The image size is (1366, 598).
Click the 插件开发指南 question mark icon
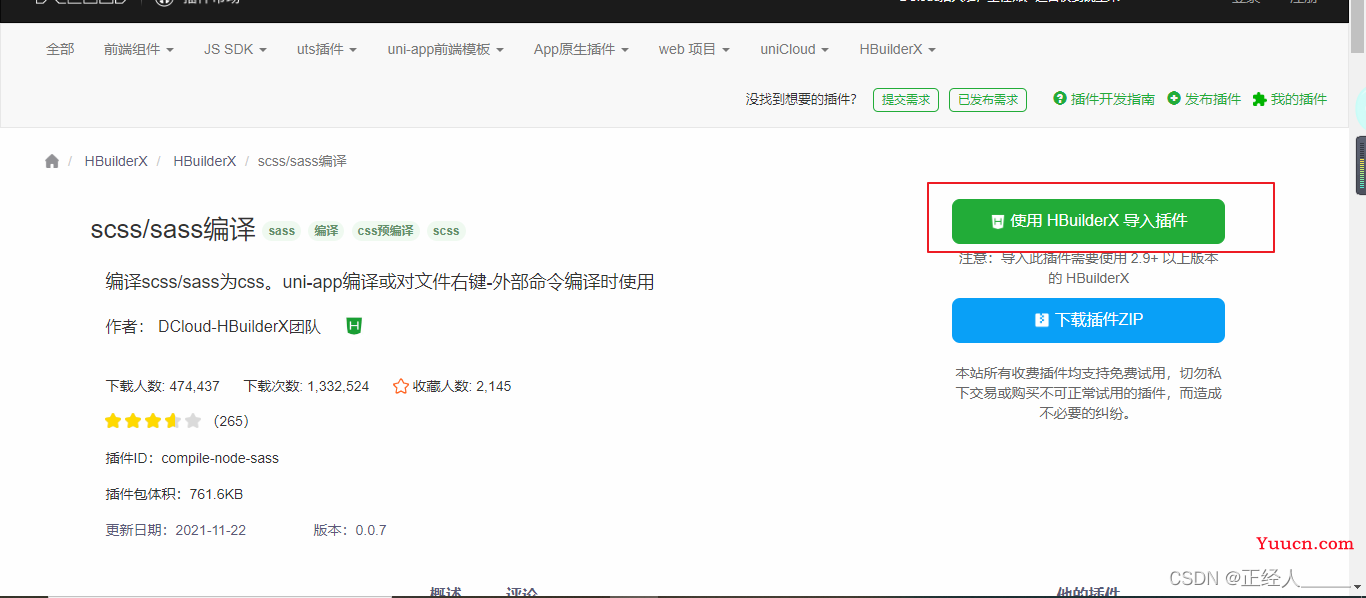pos(1060,98)
